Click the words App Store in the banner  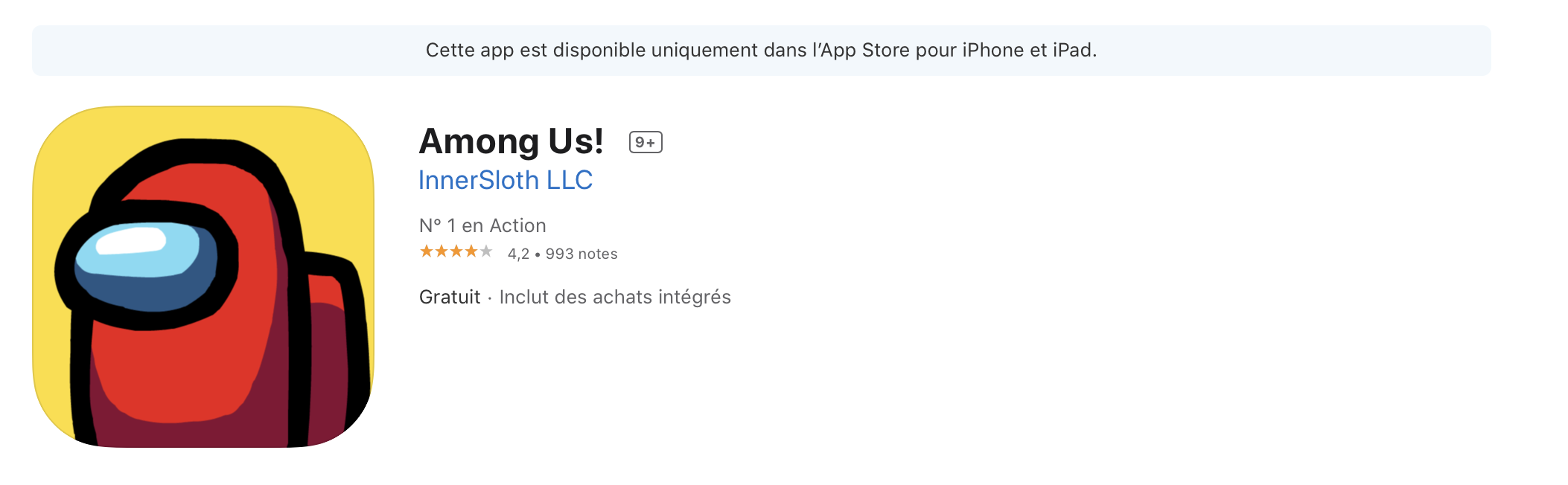pyautogui.click(x=865, y=50)
